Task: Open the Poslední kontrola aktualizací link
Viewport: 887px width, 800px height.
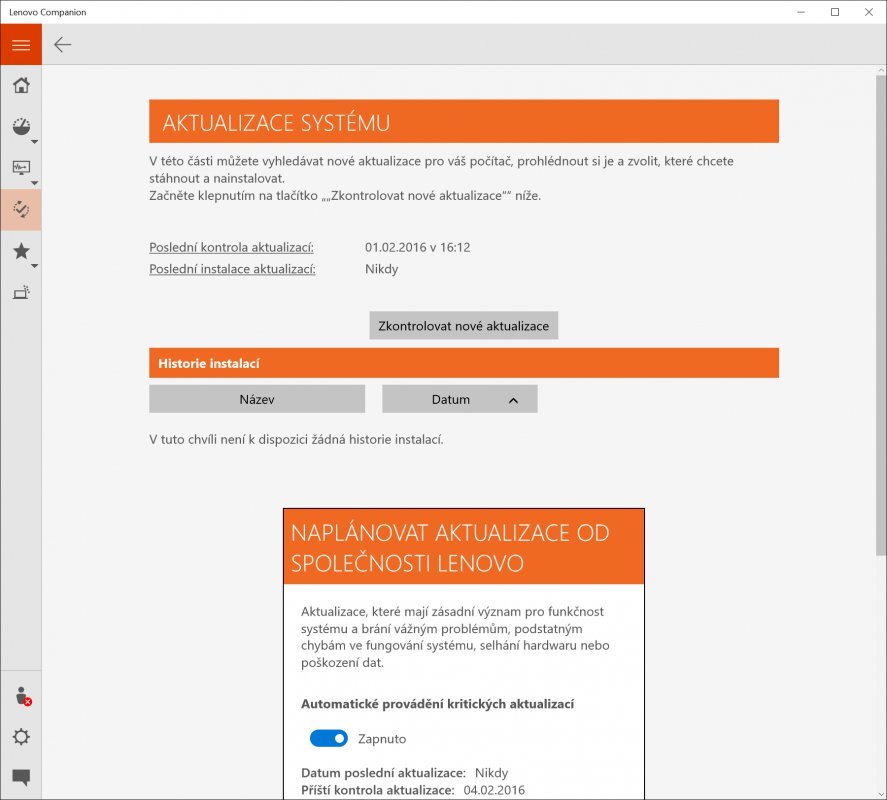Action: click(231, 247)
